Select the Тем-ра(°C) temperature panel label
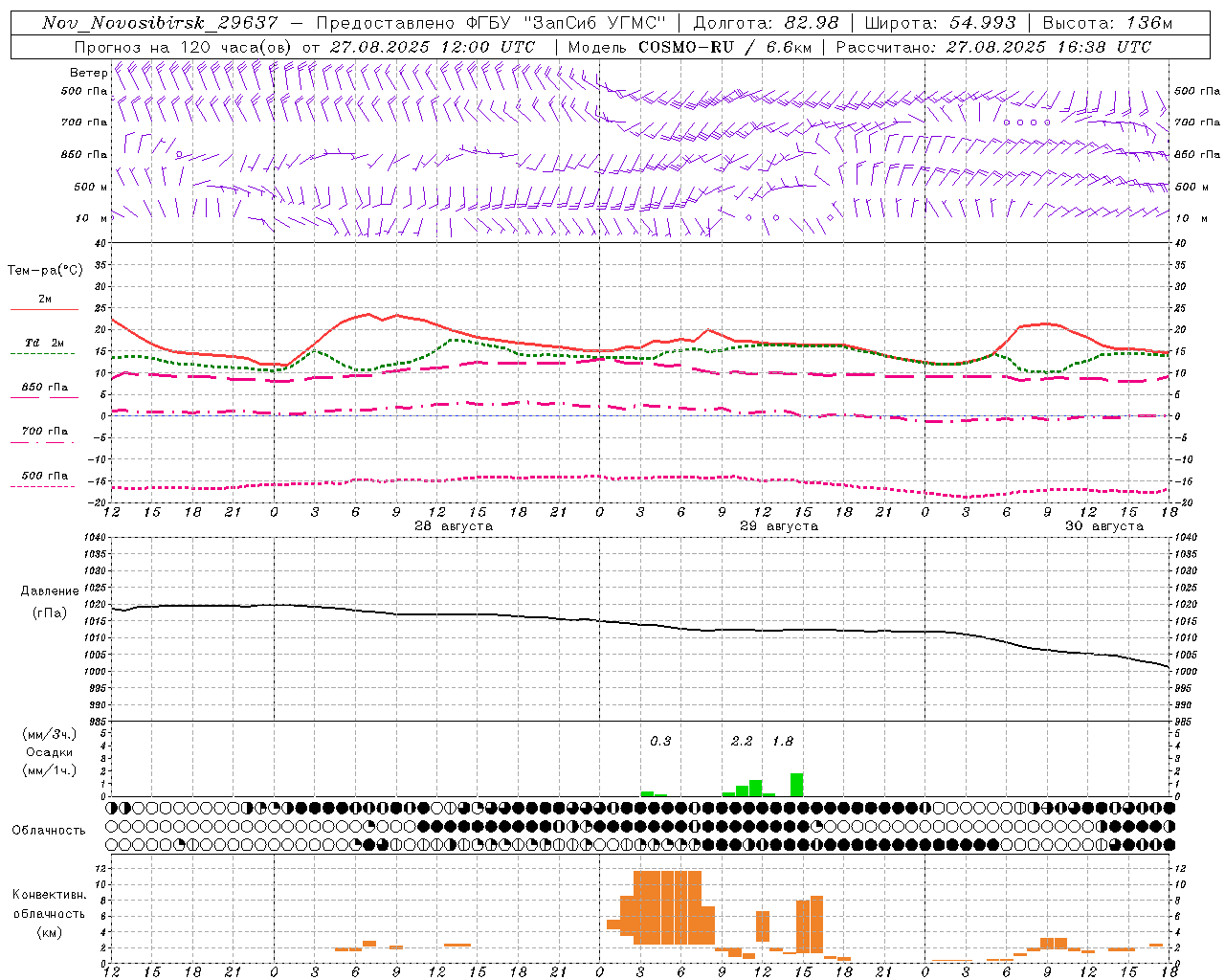Image resolution: width=1225 pixels, height=980 pixels. pos(45,271)
